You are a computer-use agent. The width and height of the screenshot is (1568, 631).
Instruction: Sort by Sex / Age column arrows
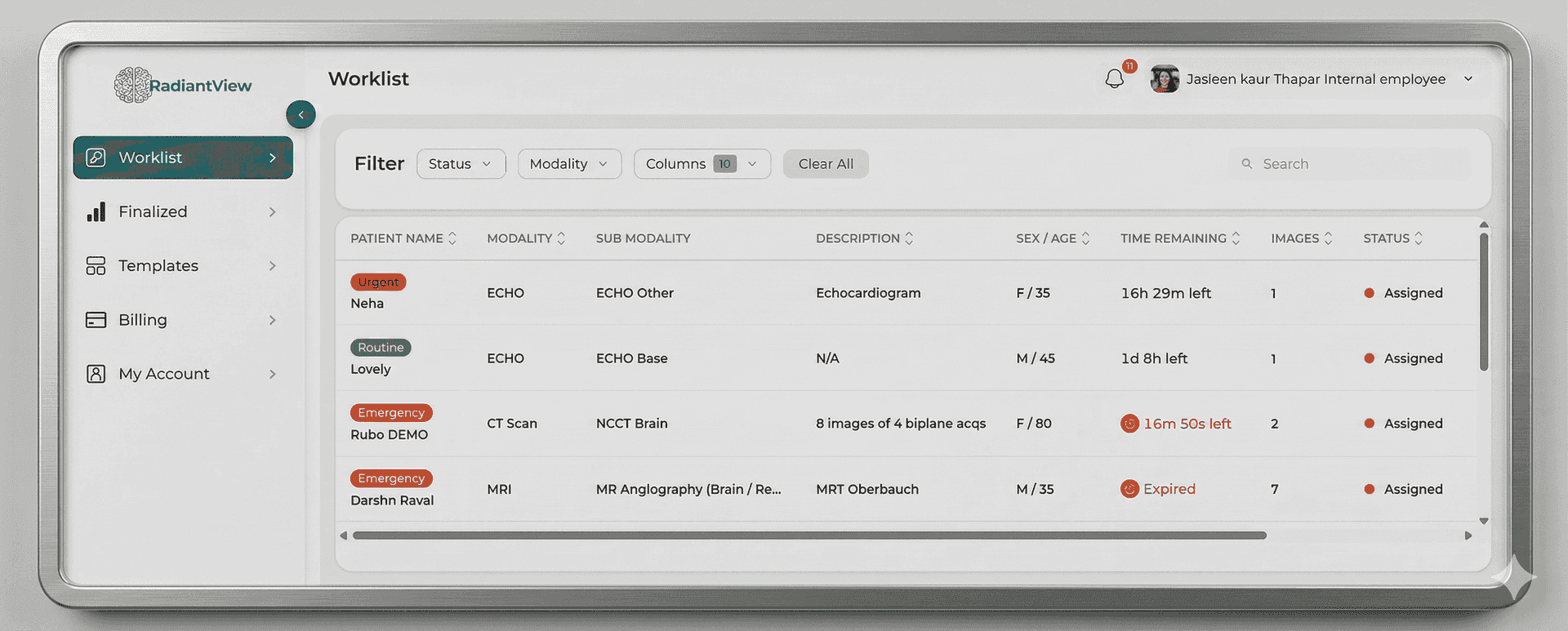(x=1086, y=238)
